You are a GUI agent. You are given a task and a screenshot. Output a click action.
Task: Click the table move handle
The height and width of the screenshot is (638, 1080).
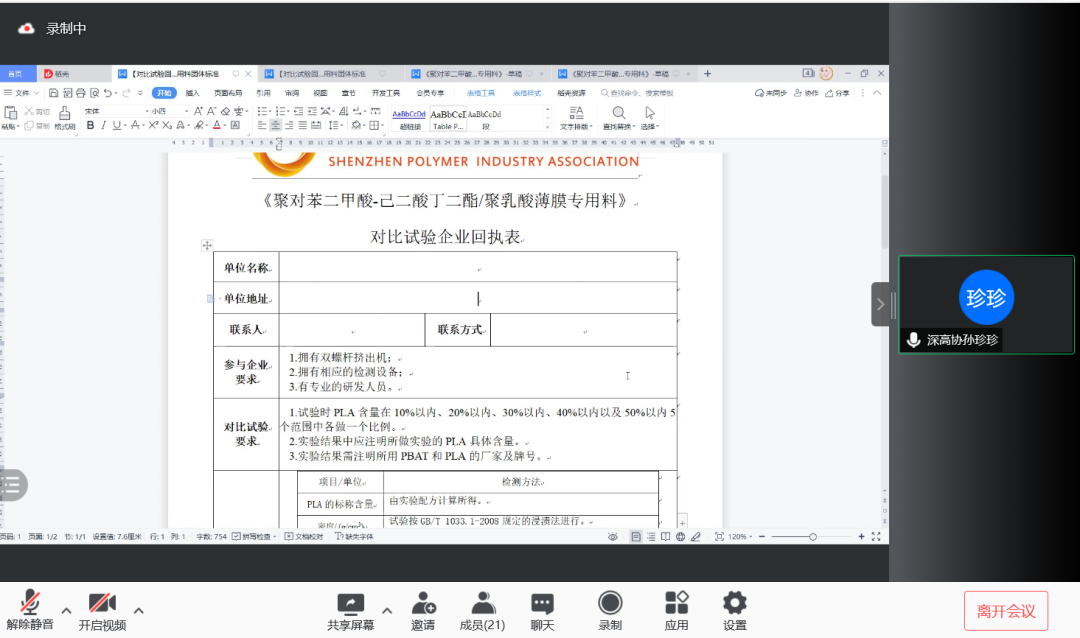207,245
